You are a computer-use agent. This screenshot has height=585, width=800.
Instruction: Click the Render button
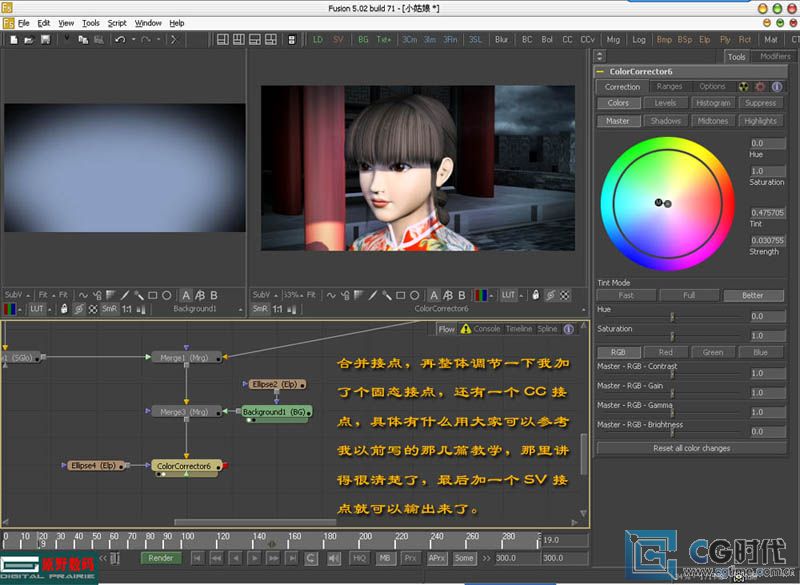click(x=161, y=558)
